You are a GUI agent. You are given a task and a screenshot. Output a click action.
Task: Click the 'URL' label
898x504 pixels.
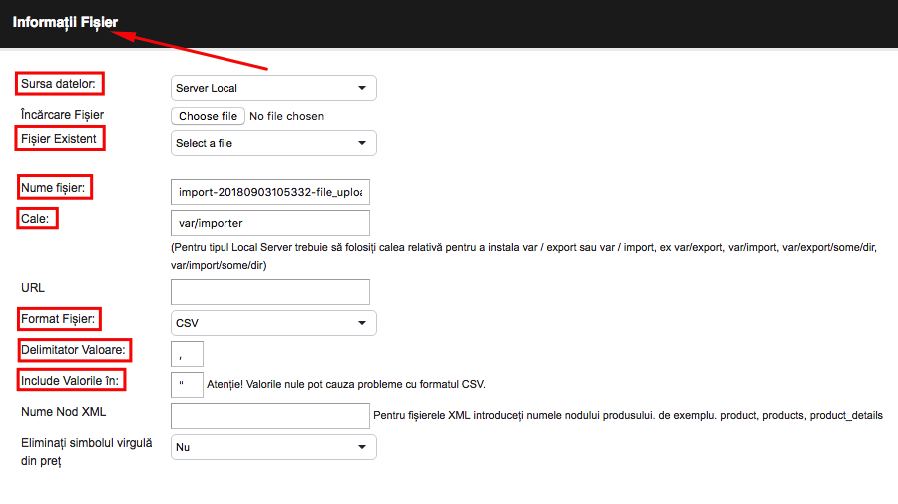[33, 288]
